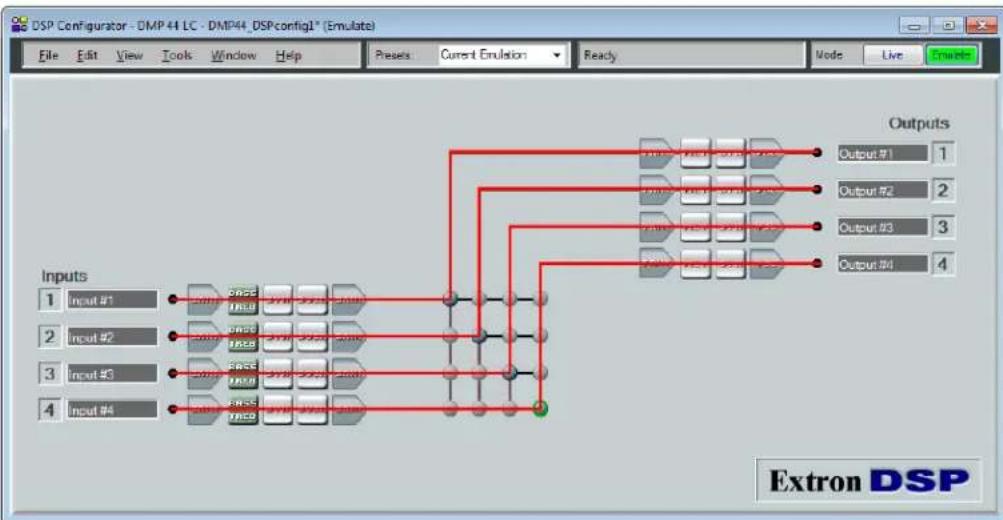The image size is (1003, 520).
Task: Toggle mix-point Input #3 to Output #4
Action: (x=541, y=372)
